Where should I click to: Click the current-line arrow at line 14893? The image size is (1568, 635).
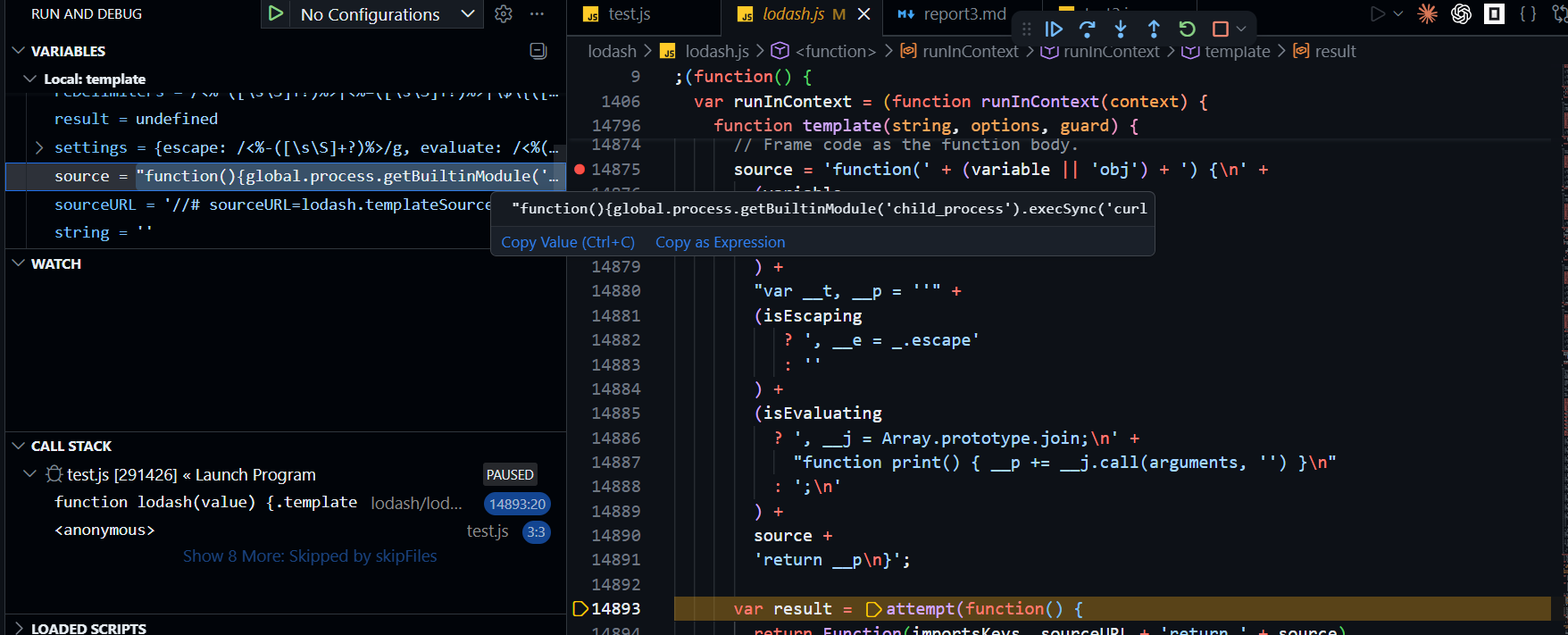pyautogui.click(x=580, y=608)
